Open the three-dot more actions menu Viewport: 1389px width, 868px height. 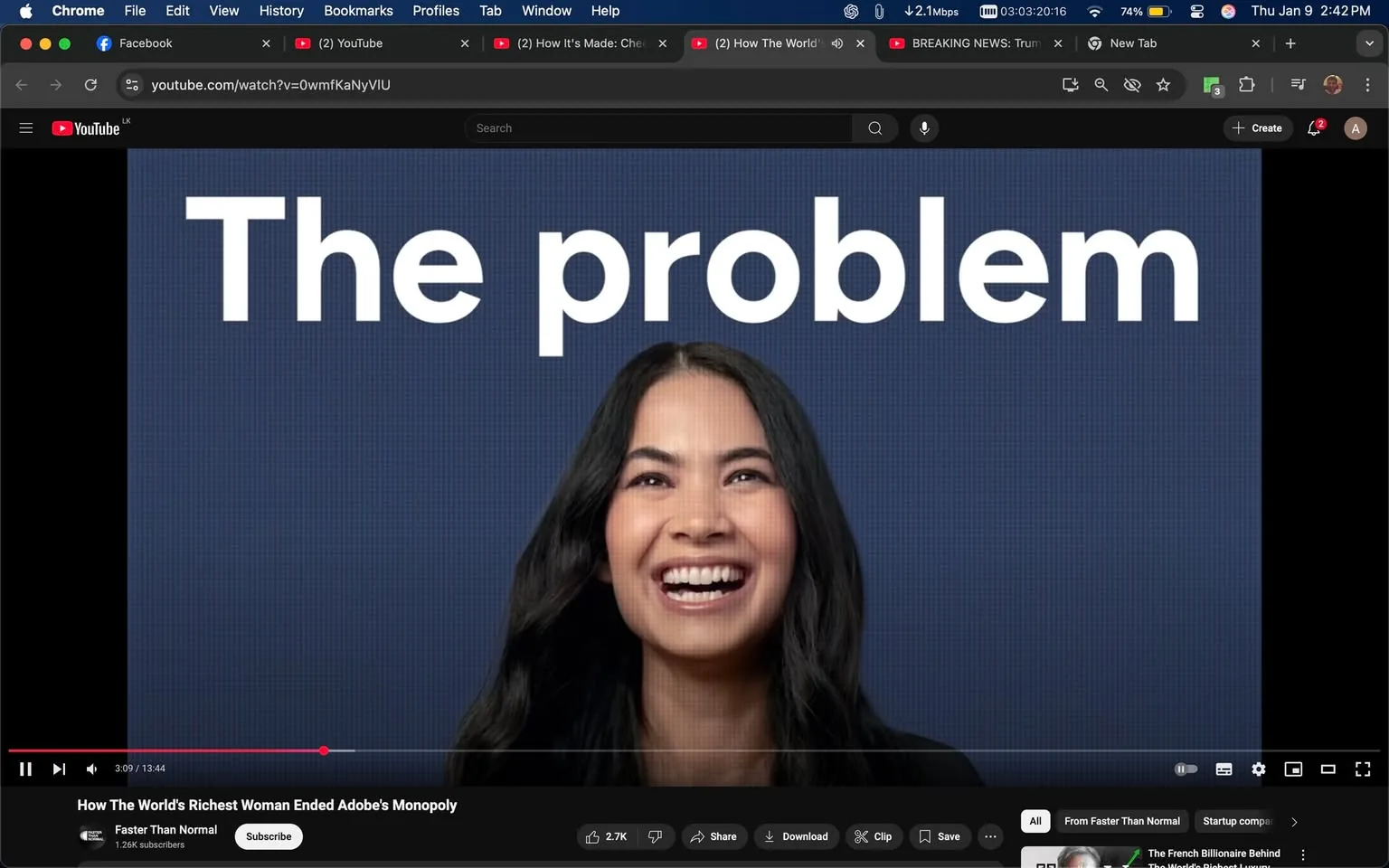(989, 836)
